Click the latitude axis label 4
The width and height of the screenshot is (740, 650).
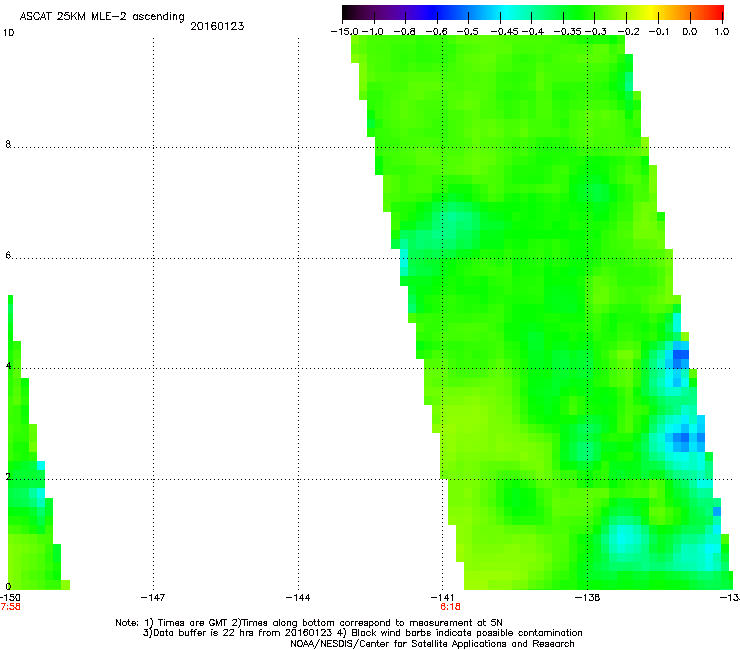click(8, 366)
